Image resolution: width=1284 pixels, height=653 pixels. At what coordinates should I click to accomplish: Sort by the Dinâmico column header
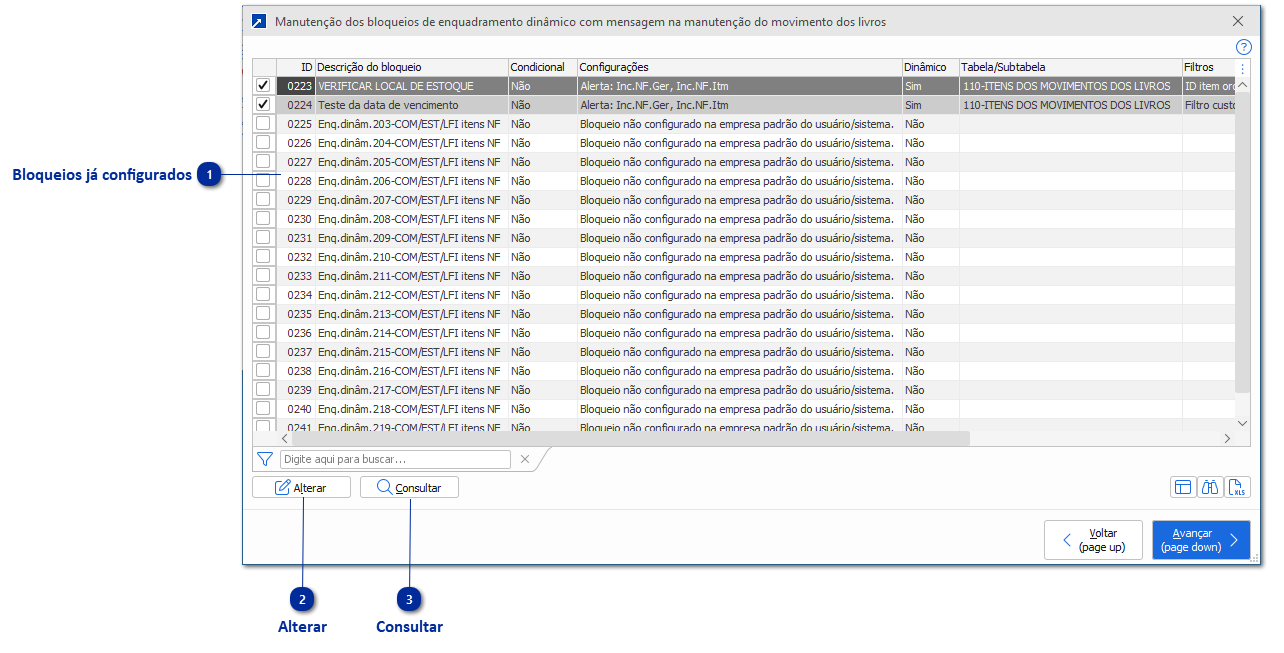tap(931, 67)
